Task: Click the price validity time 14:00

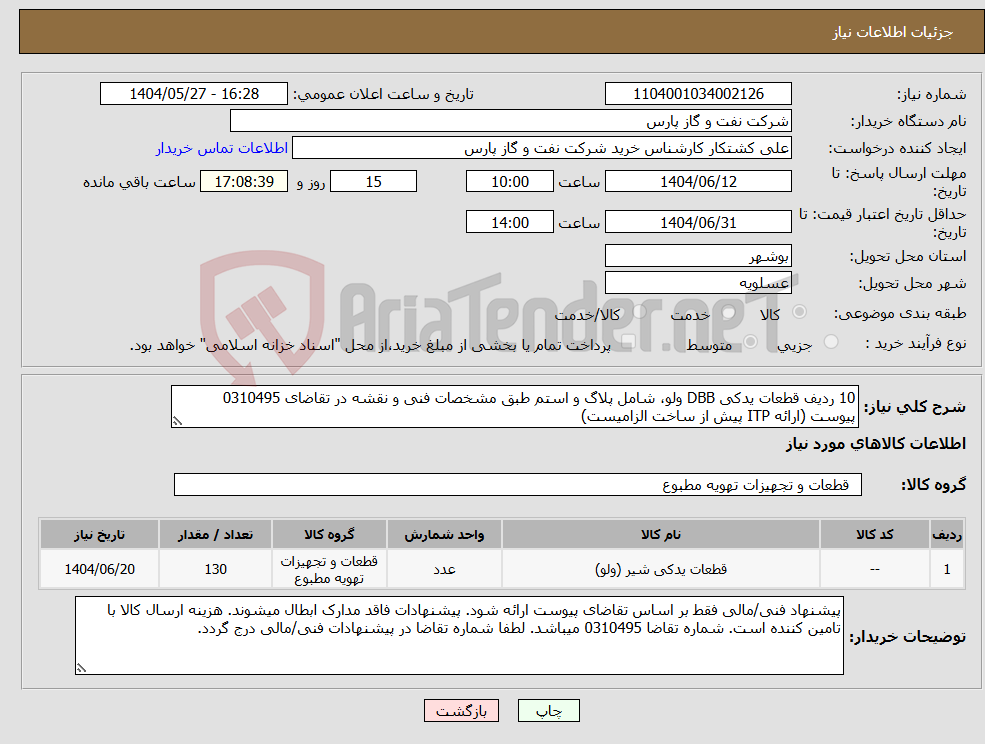Action: pos(509,222)
